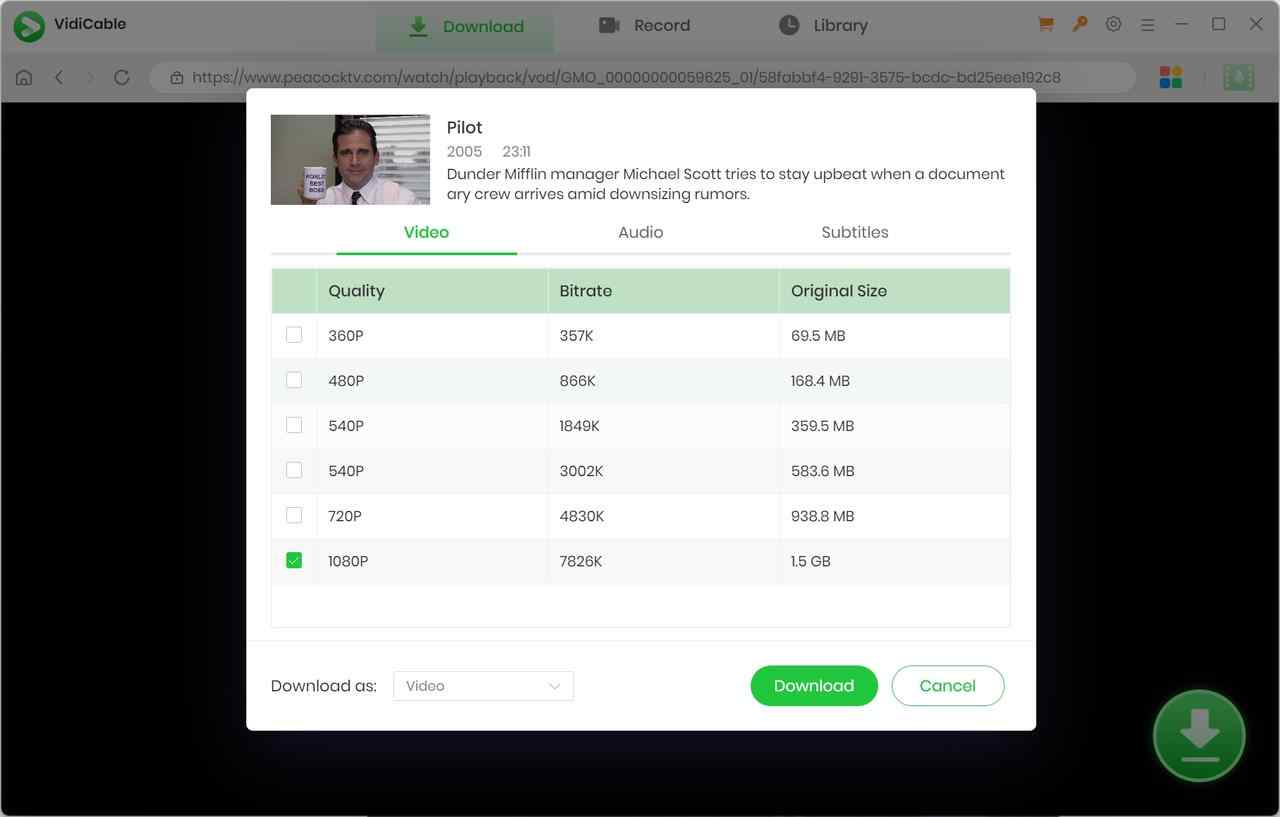Click the Cancel button
Image resolution: width=1280 pixels, height=817 pixels.
point(947,686)
